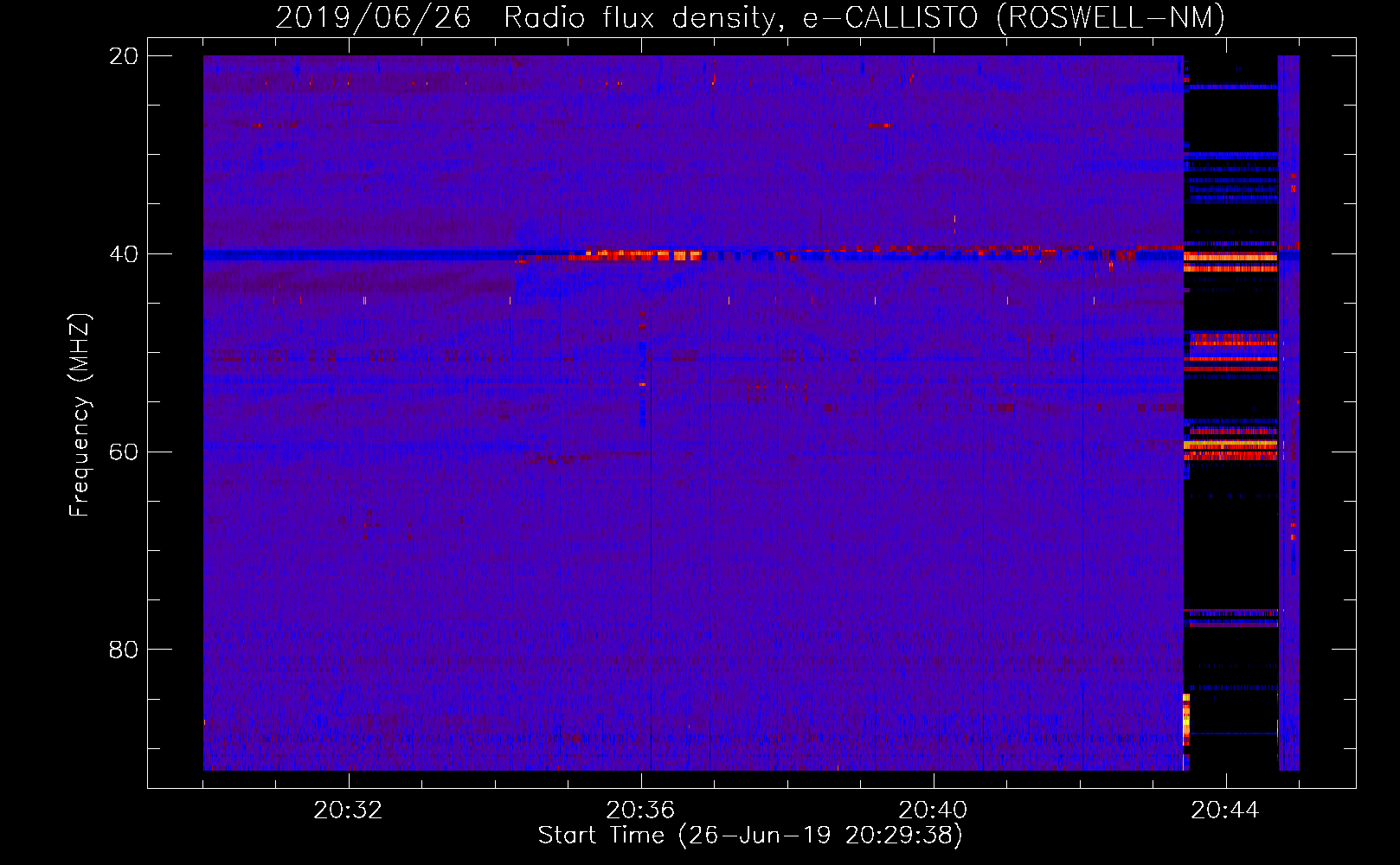Click the '20:40' time tick label
Viewport: 1400px width, 865px height.
933,810
